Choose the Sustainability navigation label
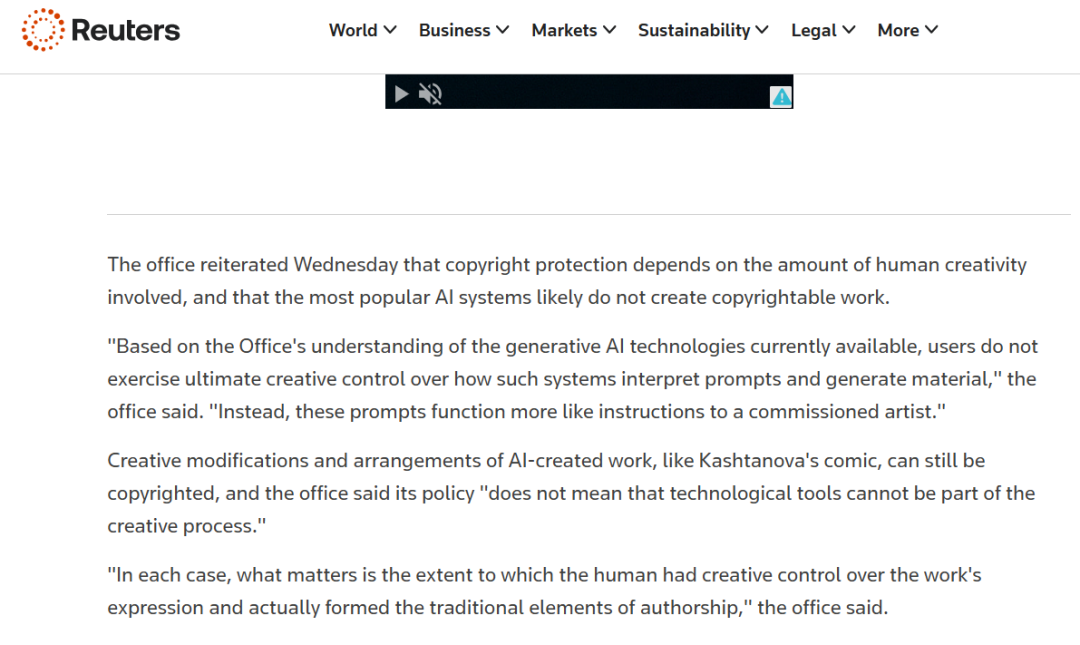This screenshot has height=645, width=1080. coord(694,30)
